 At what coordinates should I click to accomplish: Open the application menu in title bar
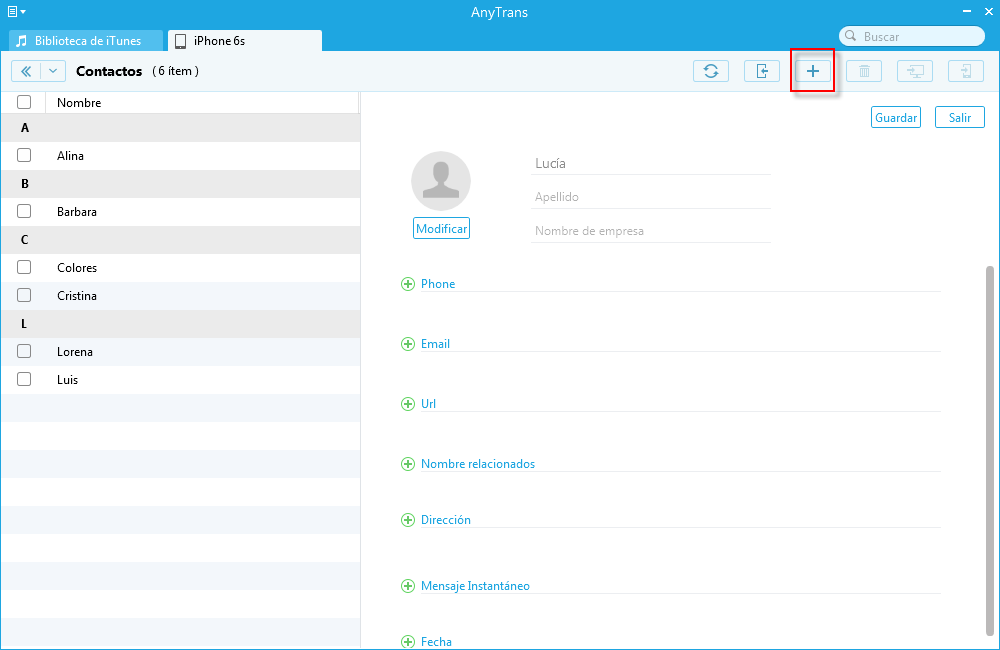point(16,11)
